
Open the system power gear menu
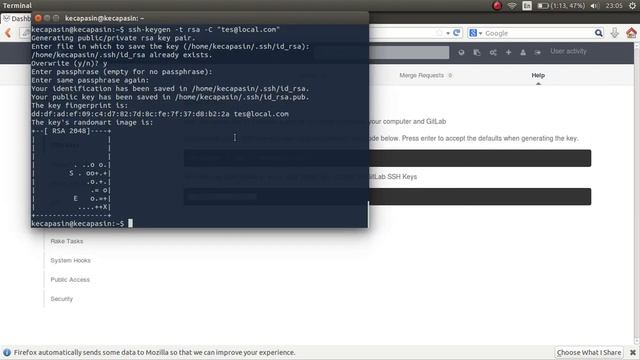pos(632,6)
